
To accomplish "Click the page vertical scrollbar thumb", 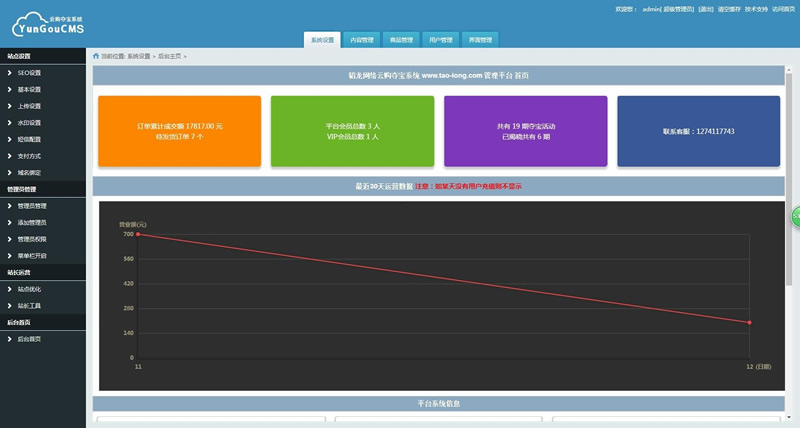I will 789,179.
